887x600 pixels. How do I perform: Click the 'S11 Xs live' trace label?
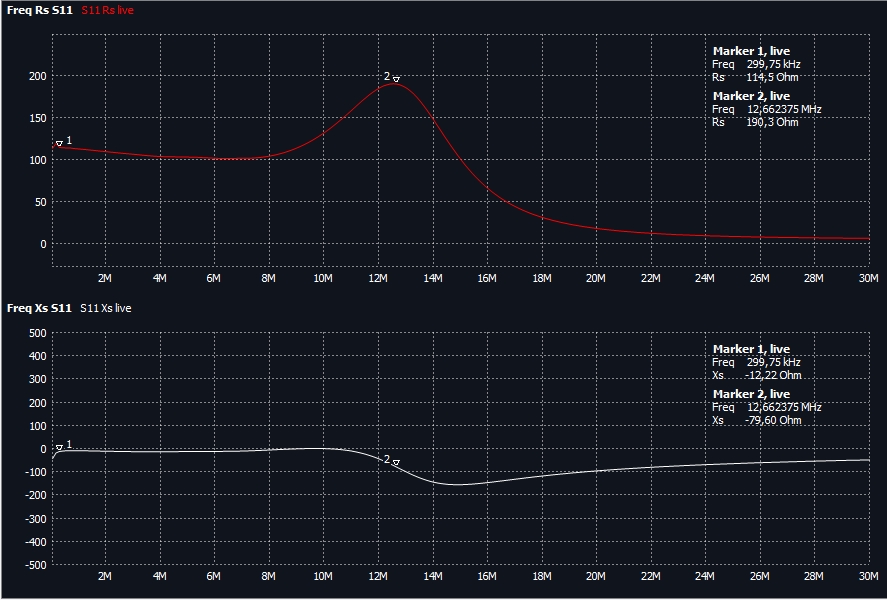pyautogui.click(x=105, y=308)
